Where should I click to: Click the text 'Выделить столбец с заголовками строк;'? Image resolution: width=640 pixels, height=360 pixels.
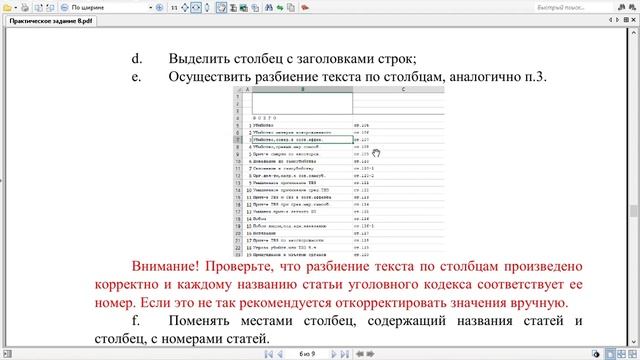292,59
